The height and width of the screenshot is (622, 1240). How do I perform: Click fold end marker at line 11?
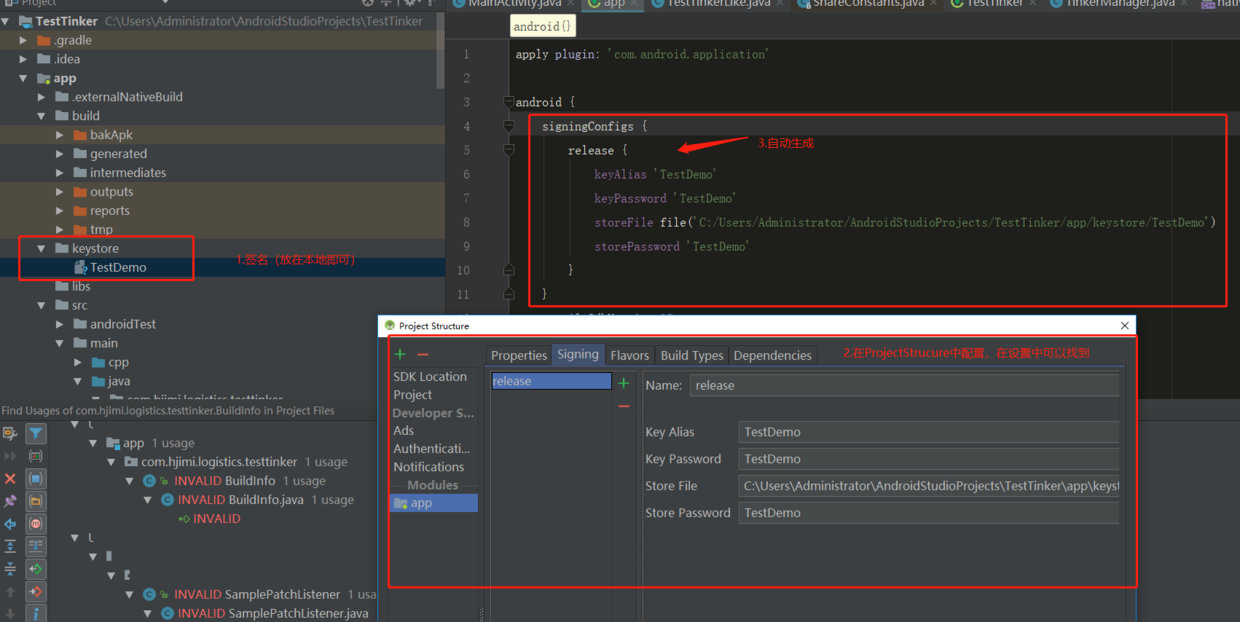point(508,294)
